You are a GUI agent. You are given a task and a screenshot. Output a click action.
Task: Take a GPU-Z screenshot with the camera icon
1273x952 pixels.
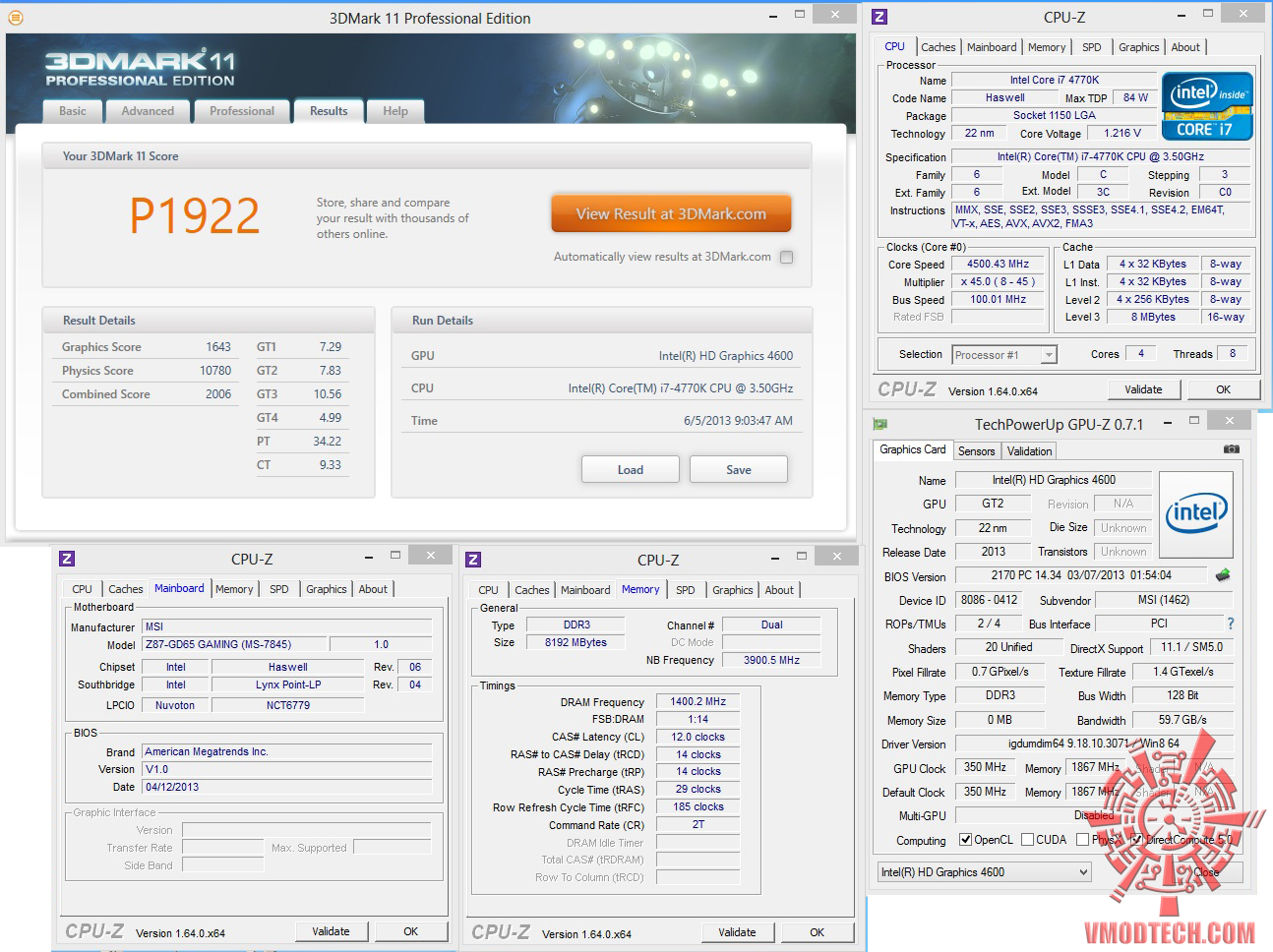pos(1231,448)
